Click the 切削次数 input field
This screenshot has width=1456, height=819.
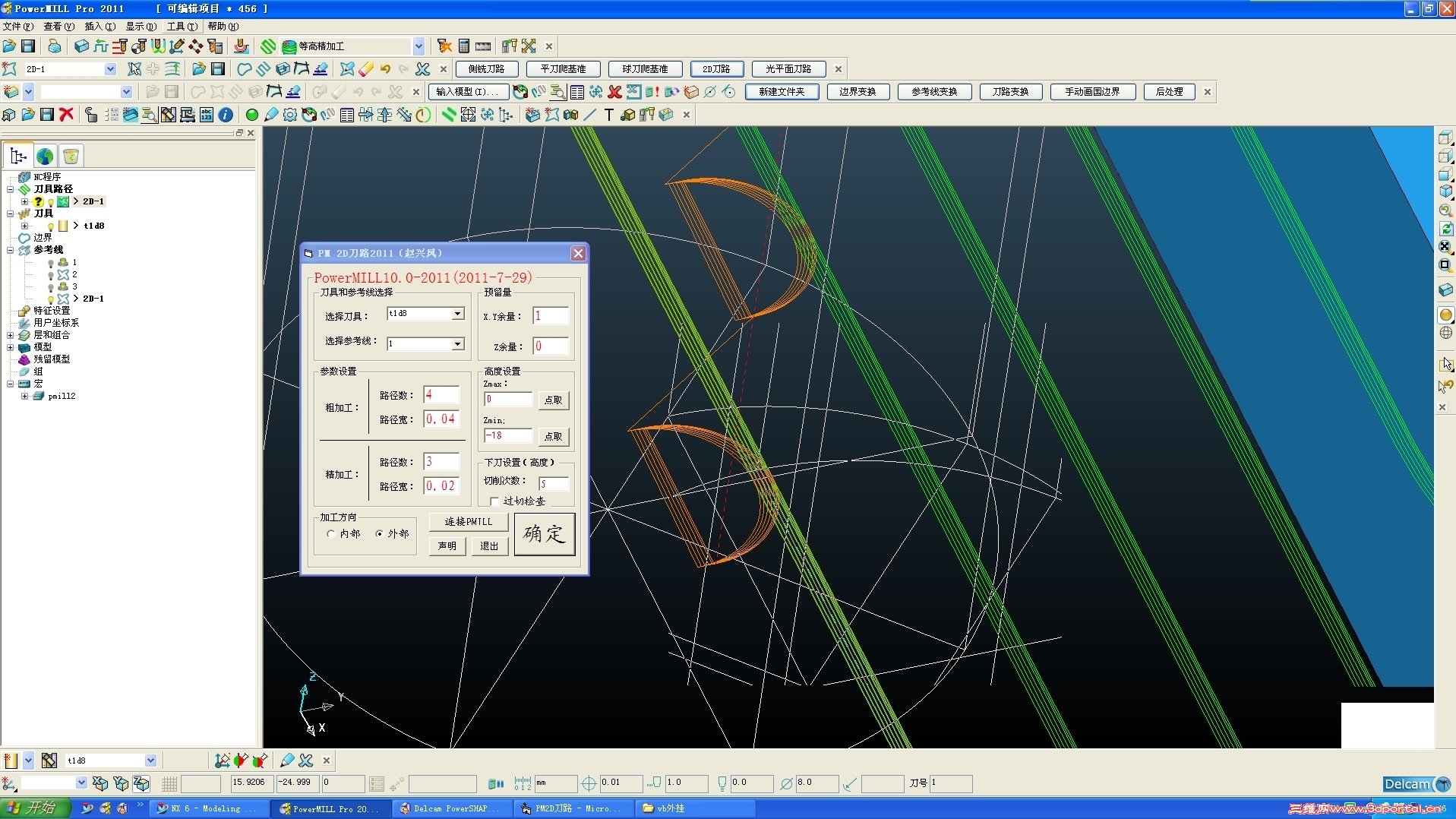(554, 484)
